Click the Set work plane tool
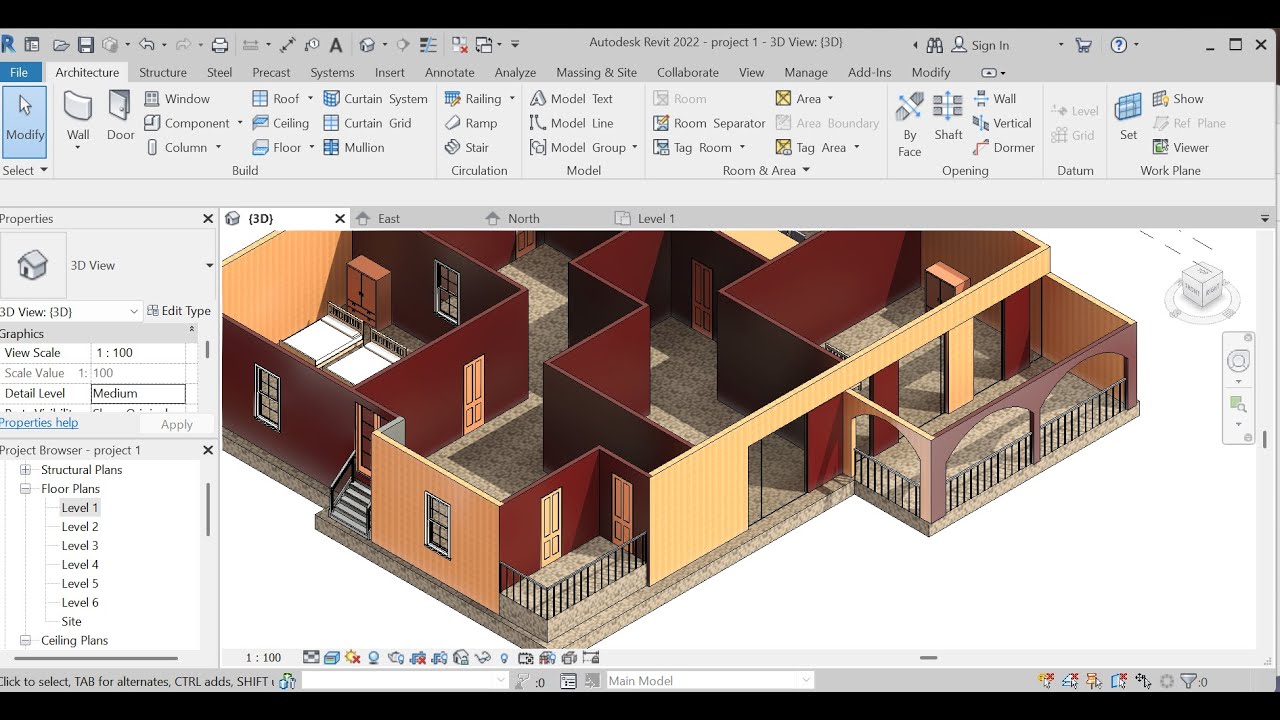The width and height of the screenshot is (1280, 720). pos(1128,116)
